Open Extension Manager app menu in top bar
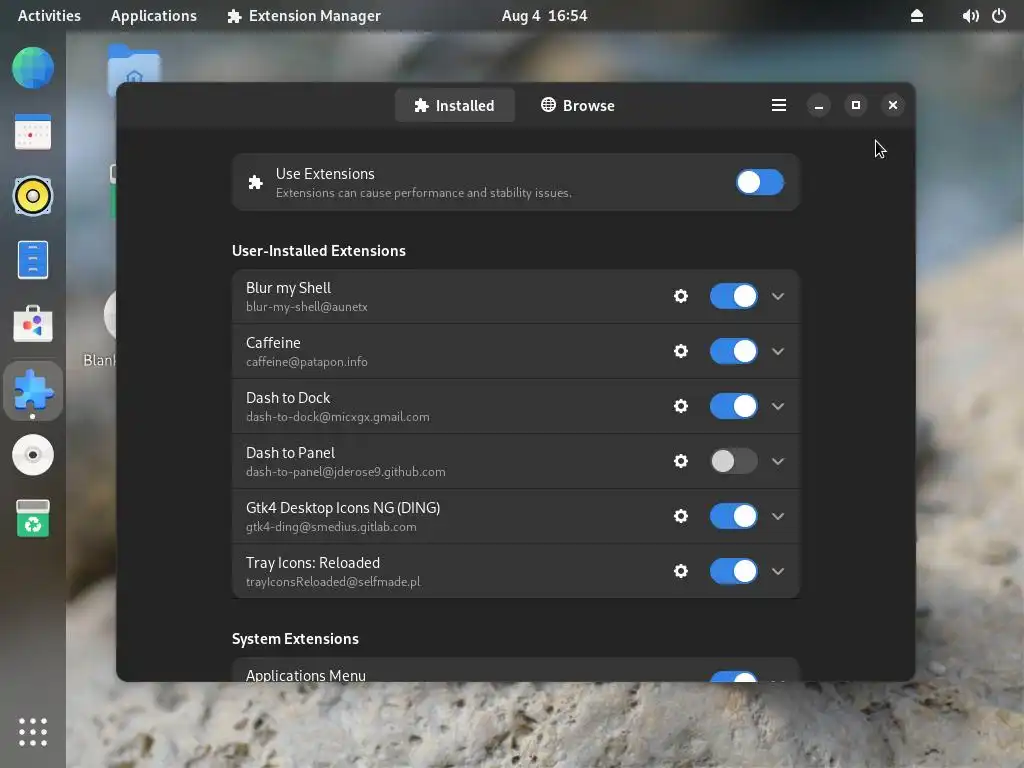The width and height of the screenshot is (1024, 768). click(x=304, y=16)
